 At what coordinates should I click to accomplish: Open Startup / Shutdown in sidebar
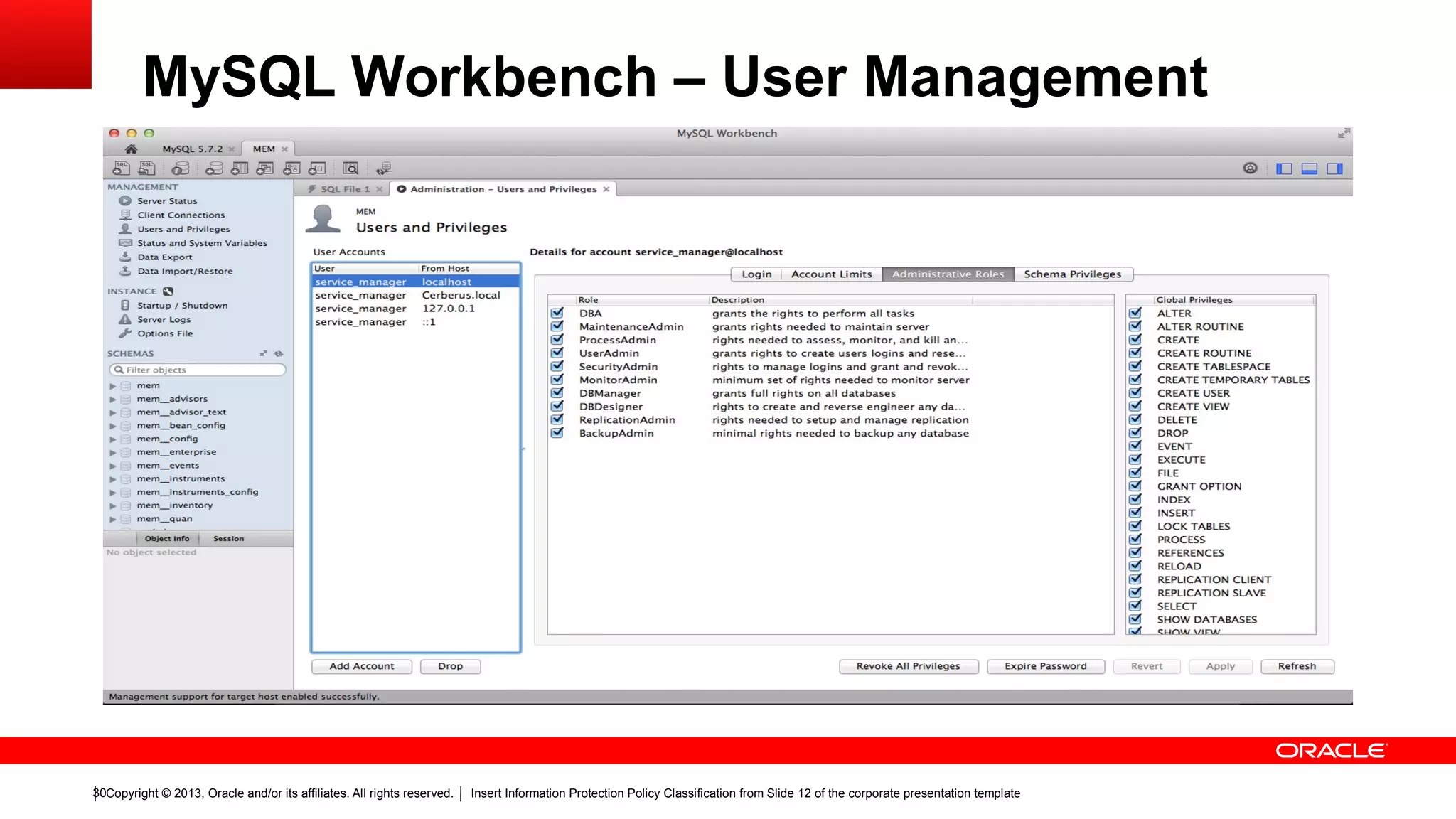coord(182,306)
